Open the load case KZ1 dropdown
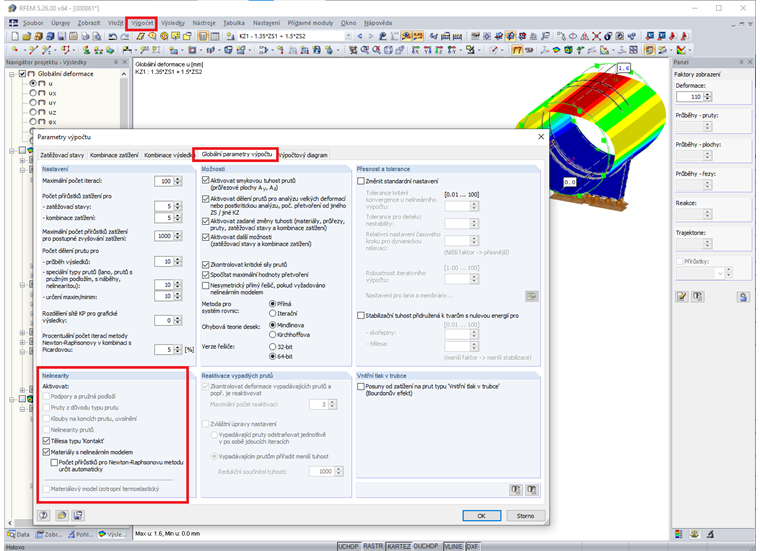The image size is (760, 551). pyautogui.click(x=348, y=36)
